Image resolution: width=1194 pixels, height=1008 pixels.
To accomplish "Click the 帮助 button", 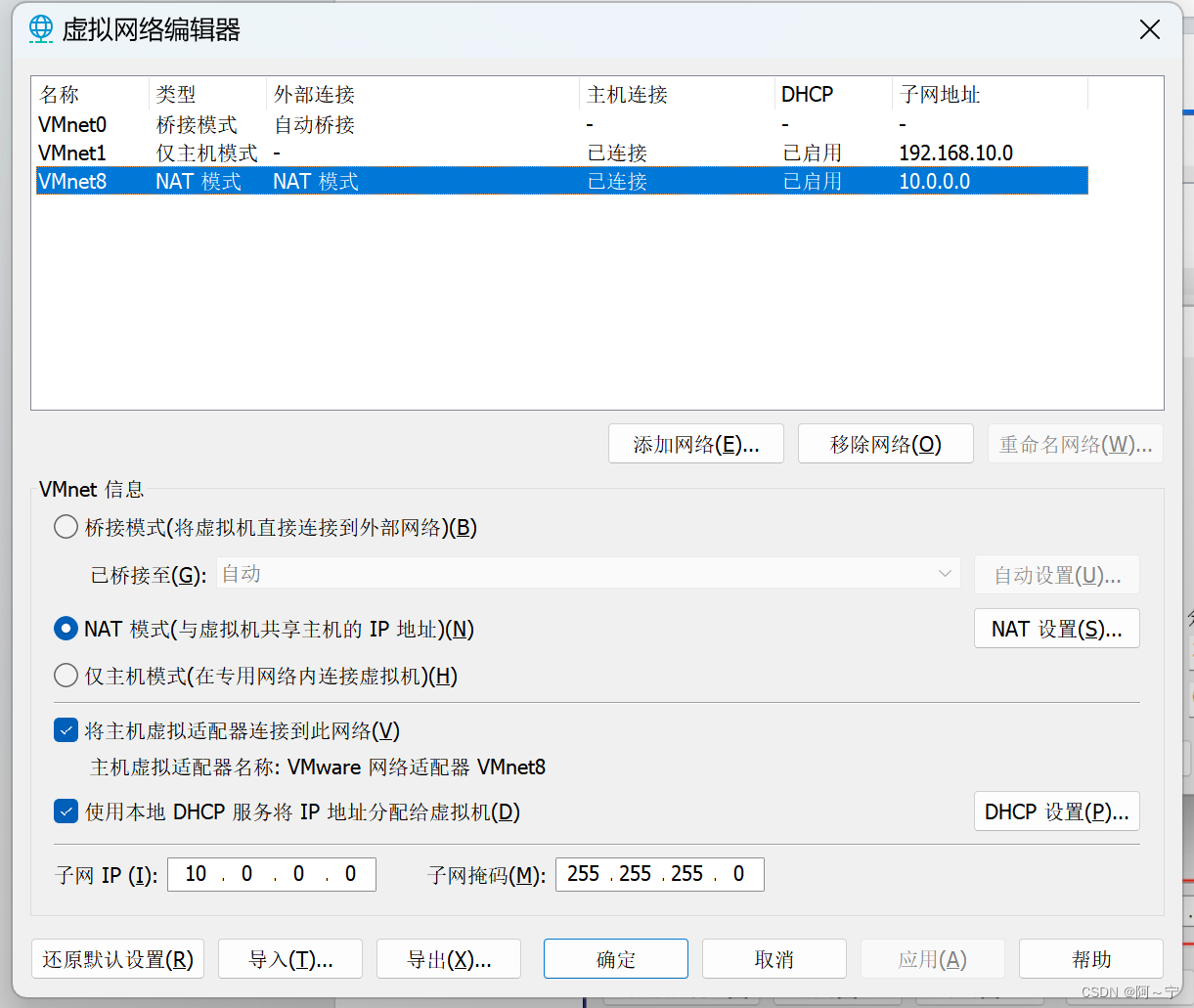I will (x=1091, y=959).
